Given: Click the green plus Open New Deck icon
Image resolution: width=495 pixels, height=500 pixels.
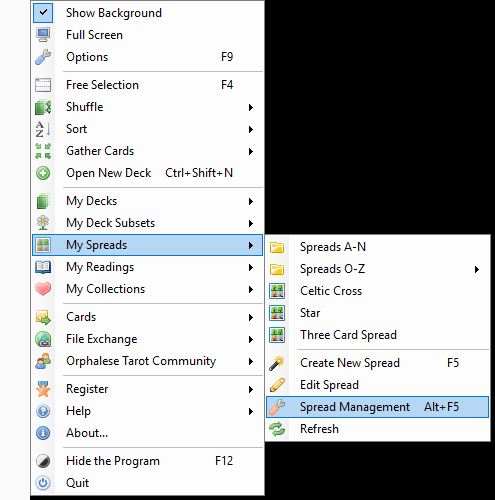Looking at the screenshot, I should 43,173.
